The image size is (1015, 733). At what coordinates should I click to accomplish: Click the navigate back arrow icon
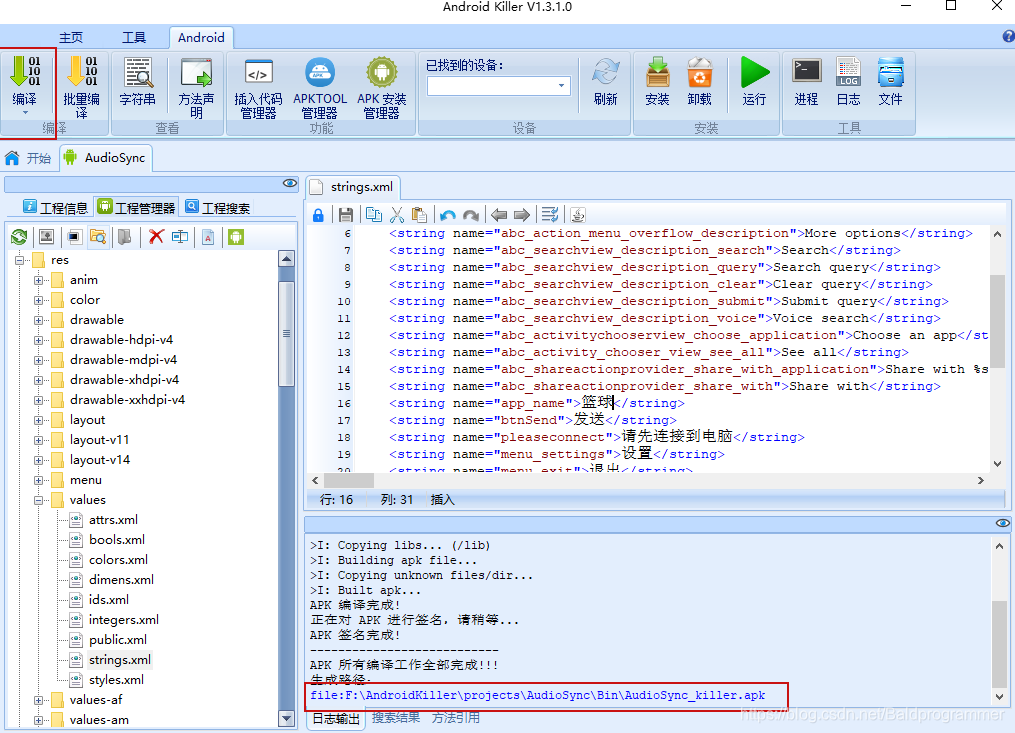click(498, 215)
